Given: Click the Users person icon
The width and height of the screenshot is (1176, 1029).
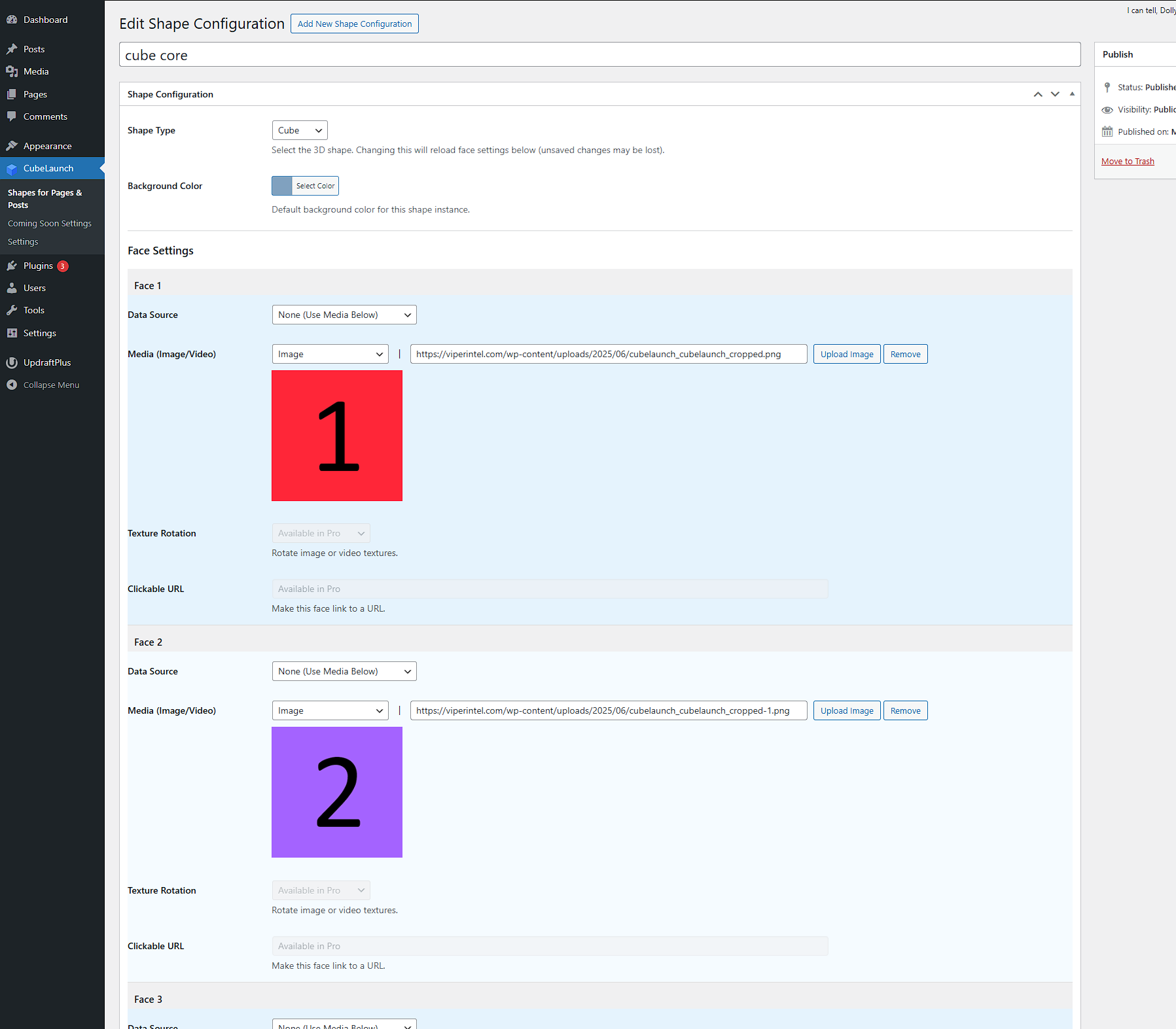Looking at the screenshot, I should pyautogui.click(x=12, y=288).
